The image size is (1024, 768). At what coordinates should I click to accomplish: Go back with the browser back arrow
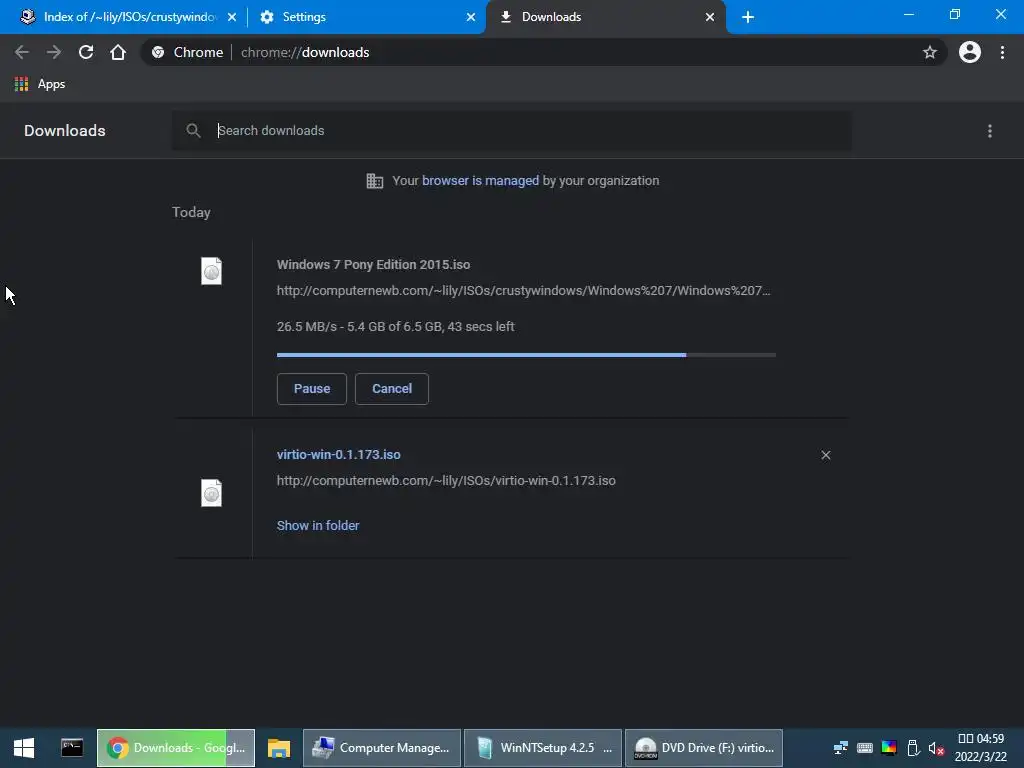(x=22, y=52)
